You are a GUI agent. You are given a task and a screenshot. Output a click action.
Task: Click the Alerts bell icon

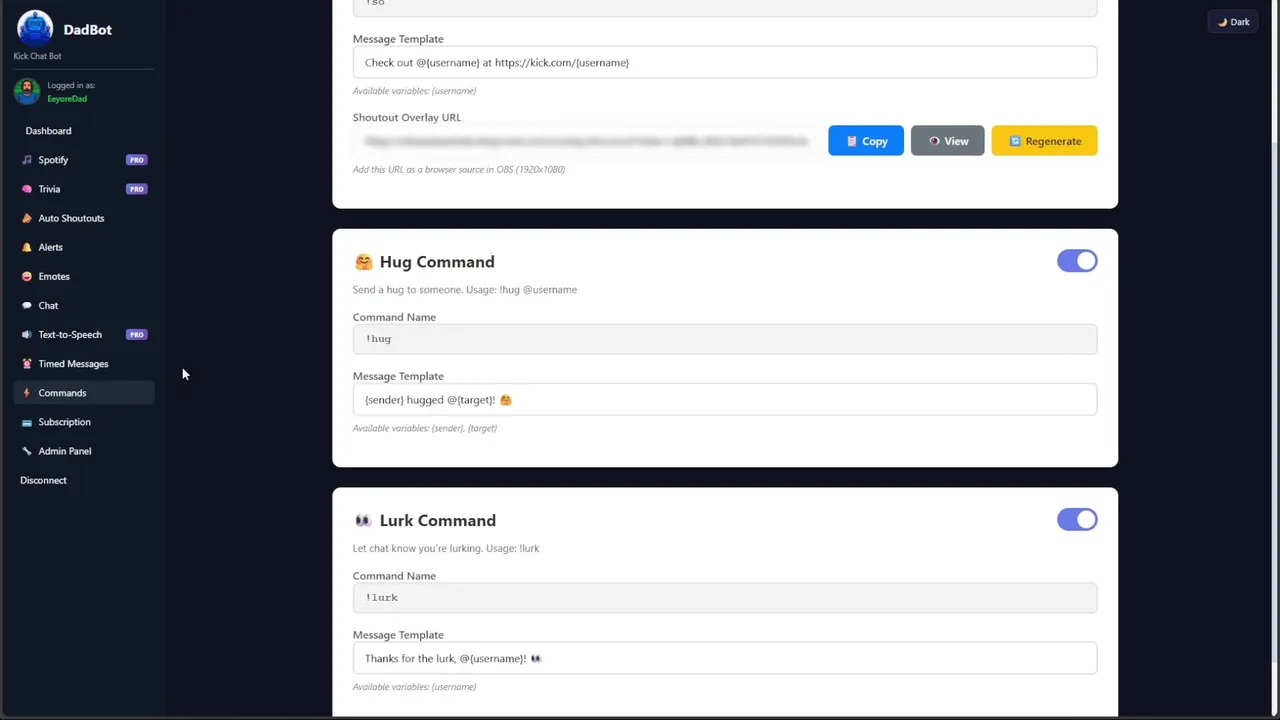[x=27, y=247]
